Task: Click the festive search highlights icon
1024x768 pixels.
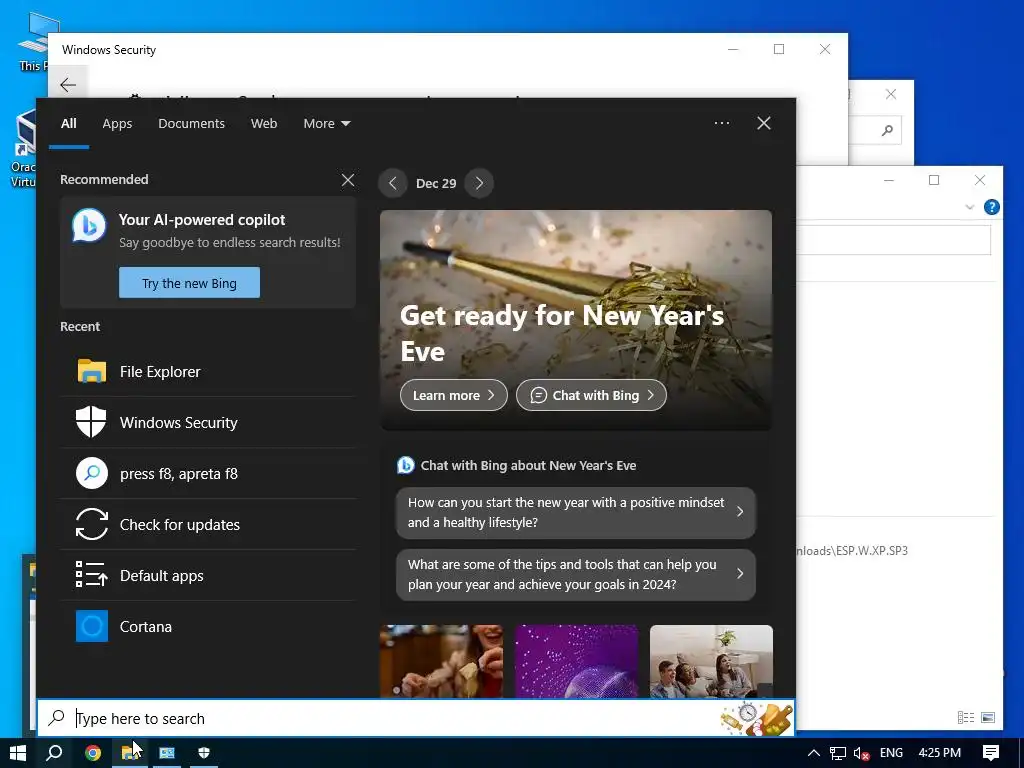Action: pos(756,718)
